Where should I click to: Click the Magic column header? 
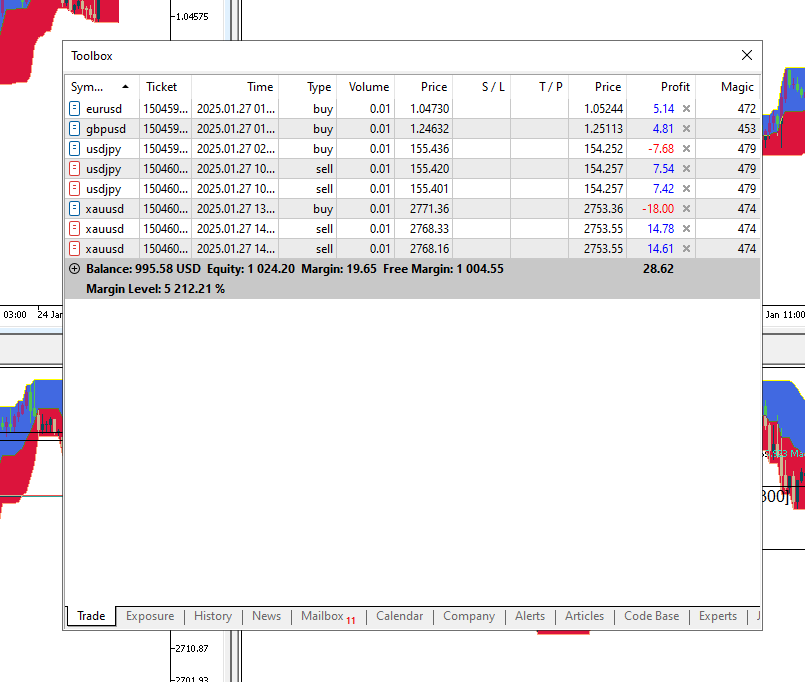(x=737, y=87)
